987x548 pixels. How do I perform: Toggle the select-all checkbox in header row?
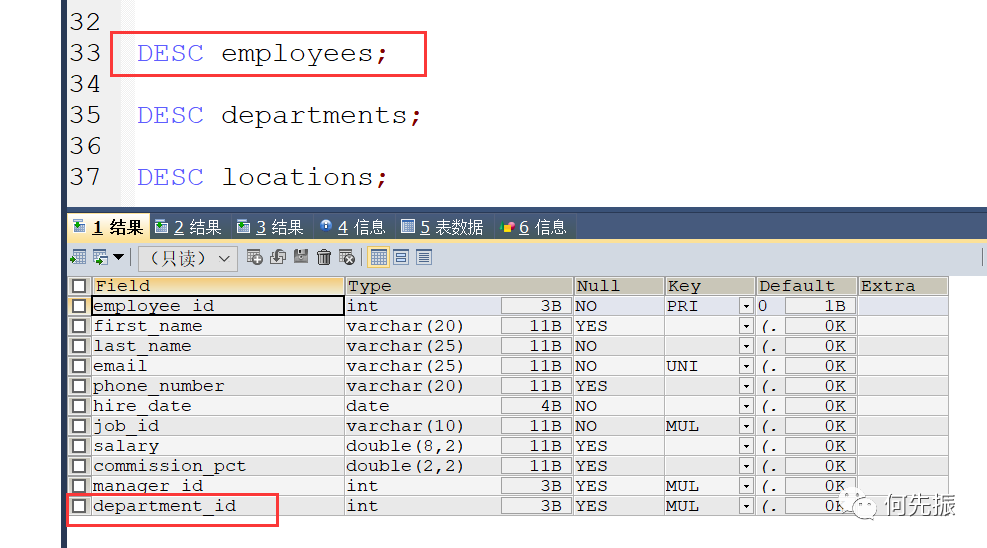pos(79,286)
